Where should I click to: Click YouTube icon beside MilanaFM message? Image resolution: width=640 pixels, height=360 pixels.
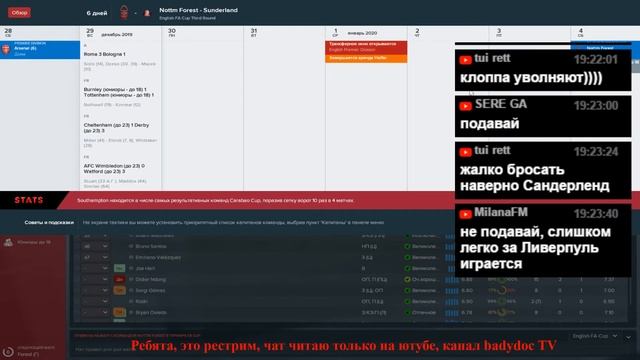[465, 214]
